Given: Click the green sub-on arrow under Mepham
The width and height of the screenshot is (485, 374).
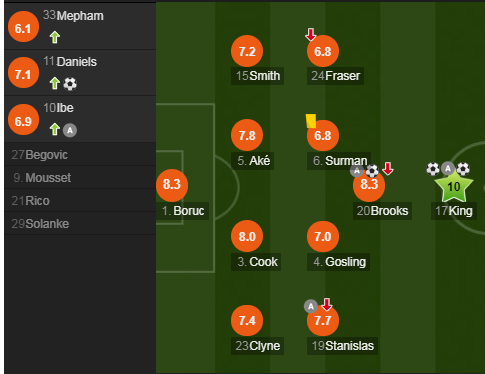Looking at the screenshot, I should coord(55,37).
